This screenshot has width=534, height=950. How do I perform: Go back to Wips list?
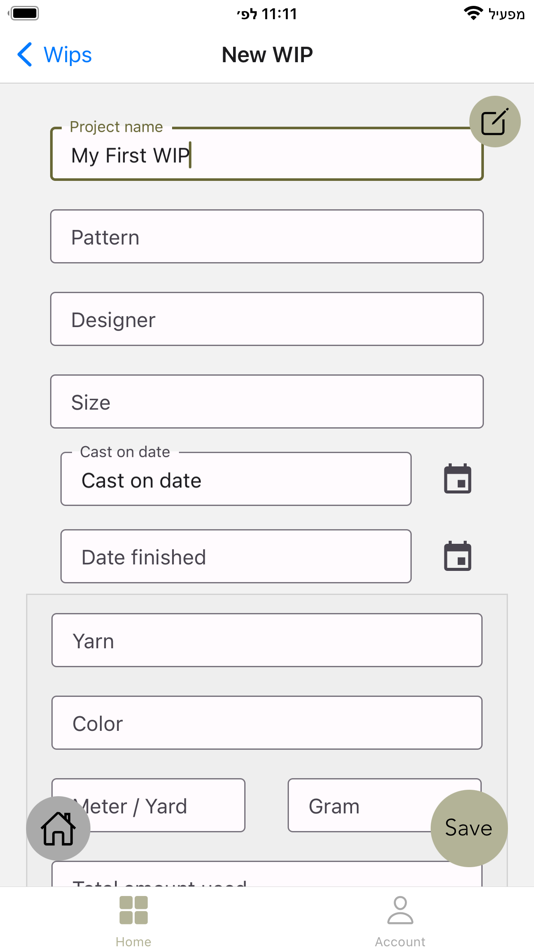(55, 55)
